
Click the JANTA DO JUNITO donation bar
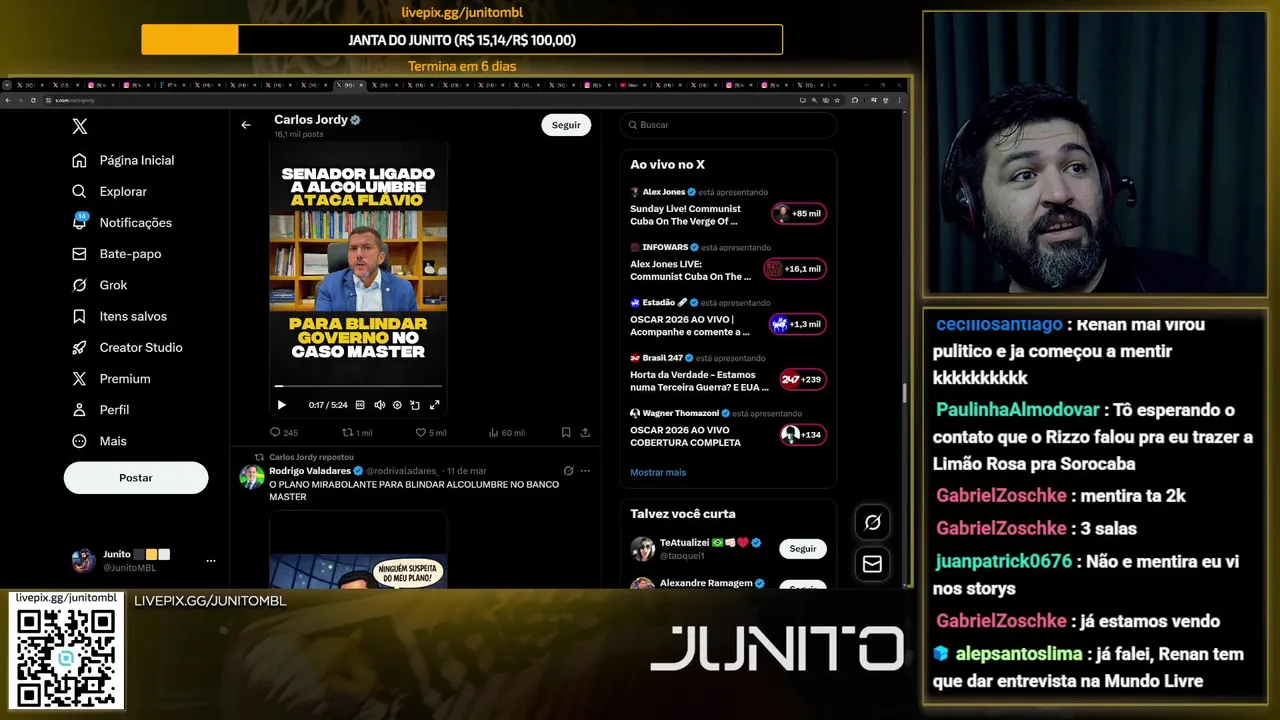(462, 40)
